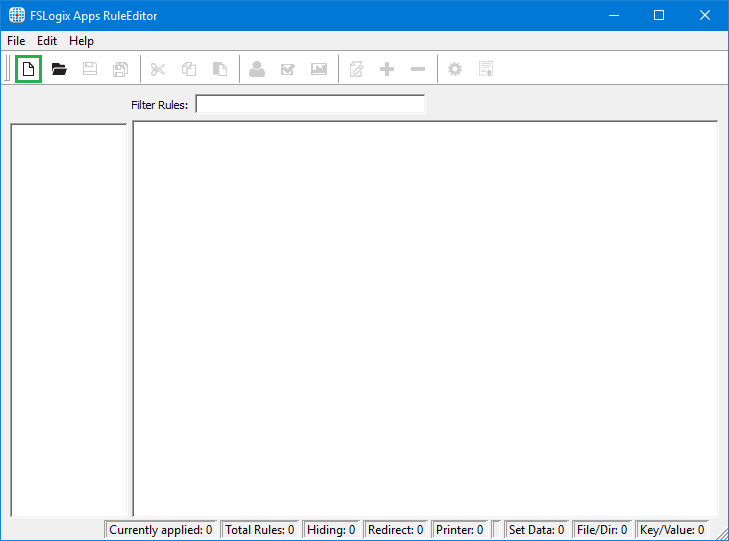Open the Help menu

(81, 41)
